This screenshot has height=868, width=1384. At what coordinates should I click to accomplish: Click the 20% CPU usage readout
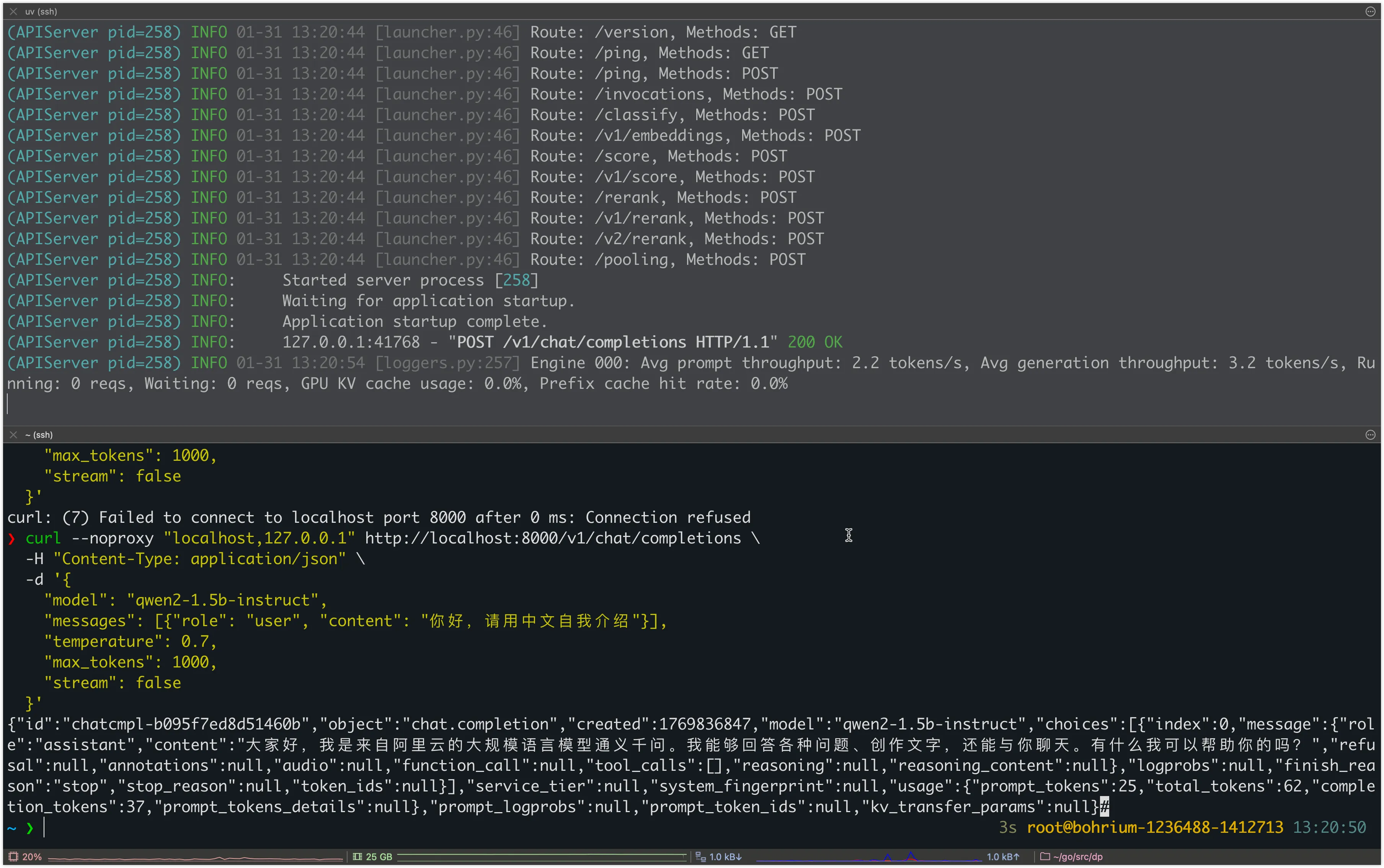[31, 857]
